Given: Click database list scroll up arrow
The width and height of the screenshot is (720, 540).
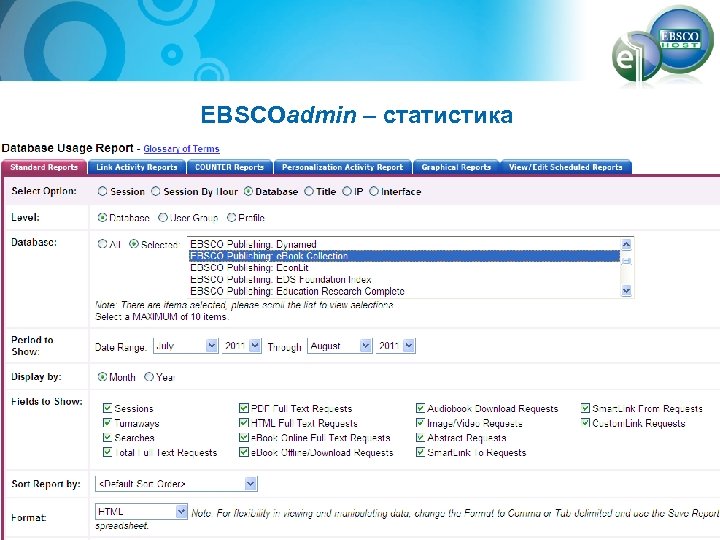Looking at the screenshot, I should [x=626, y=244].
